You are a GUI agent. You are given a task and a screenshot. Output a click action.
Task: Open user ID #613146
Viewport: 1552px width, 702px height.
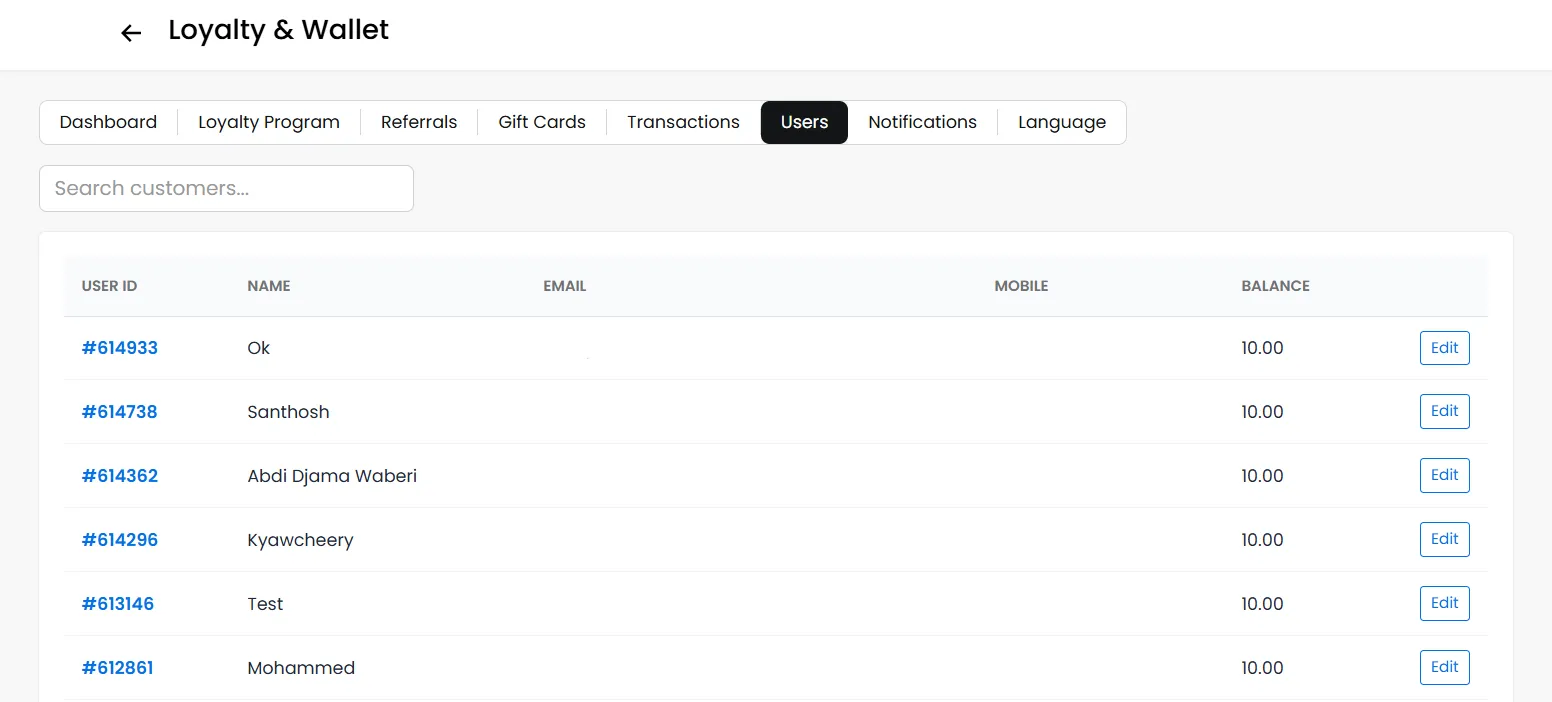coord(118,604)
